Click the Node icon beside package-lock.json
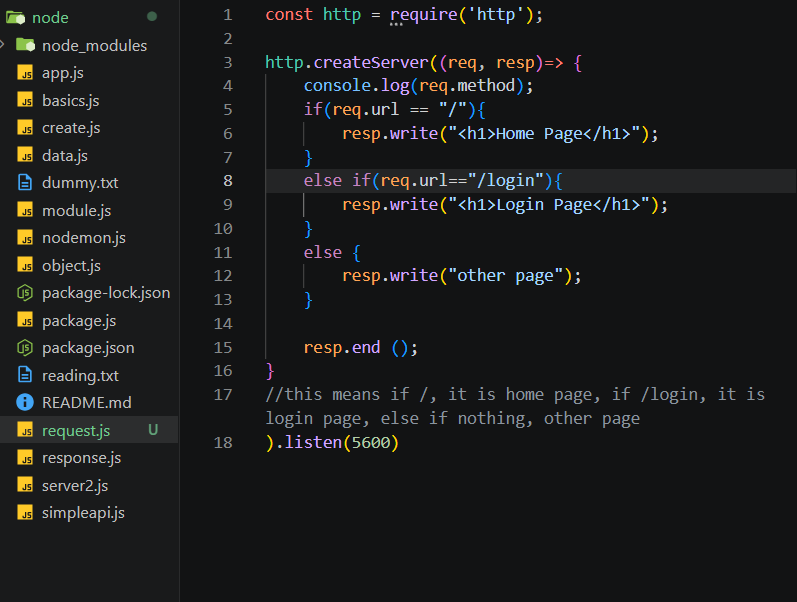 click(25, 293)
